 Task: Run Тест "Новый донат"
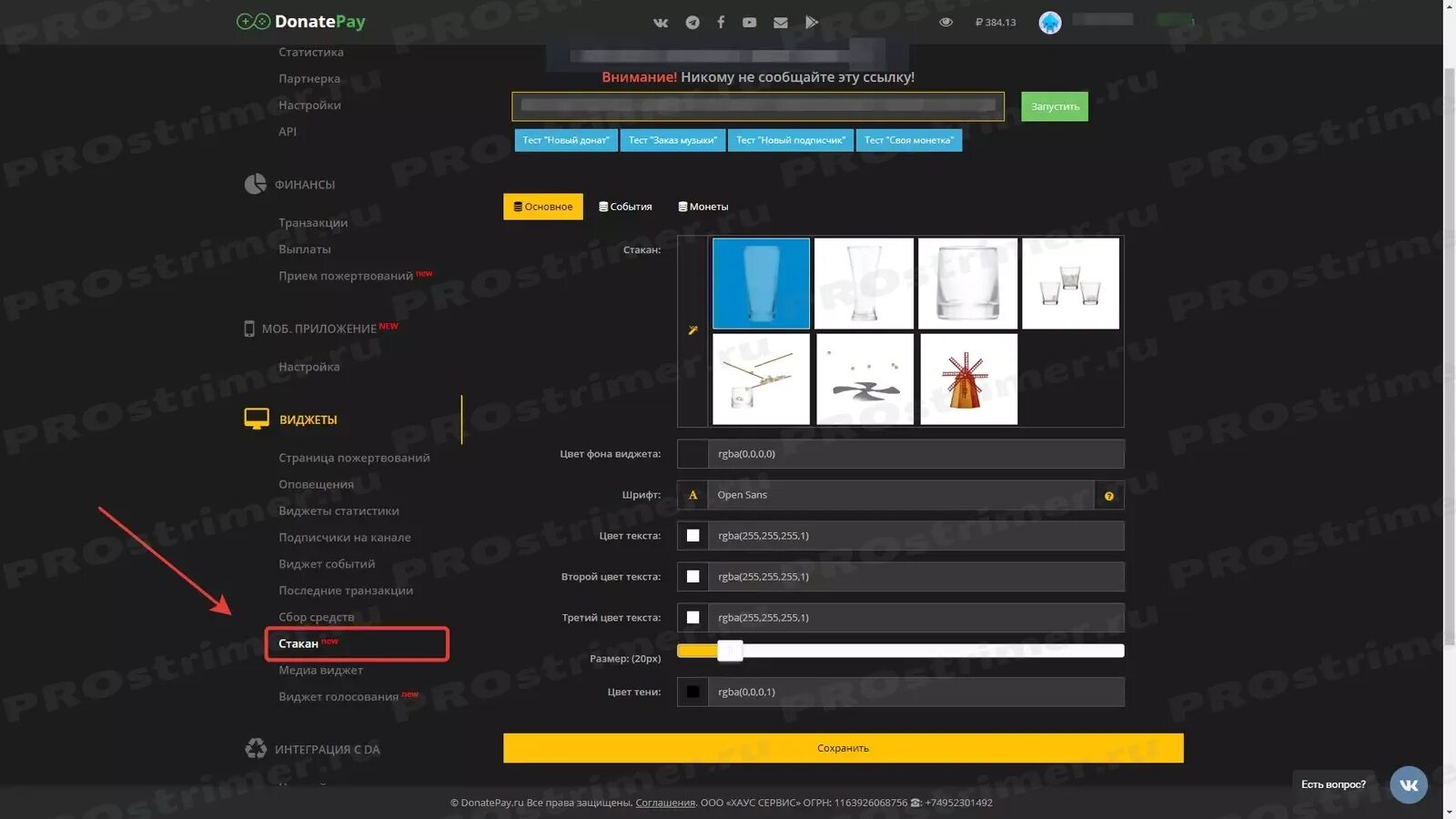(566, 140)
